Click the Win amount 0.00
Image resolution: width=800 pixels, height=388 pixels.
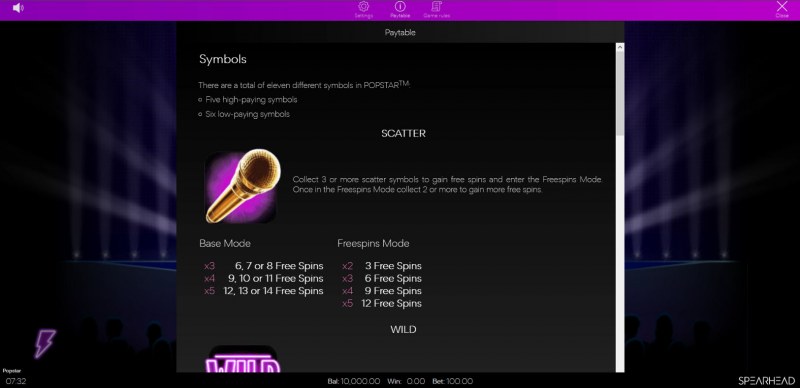pos(416,381)
